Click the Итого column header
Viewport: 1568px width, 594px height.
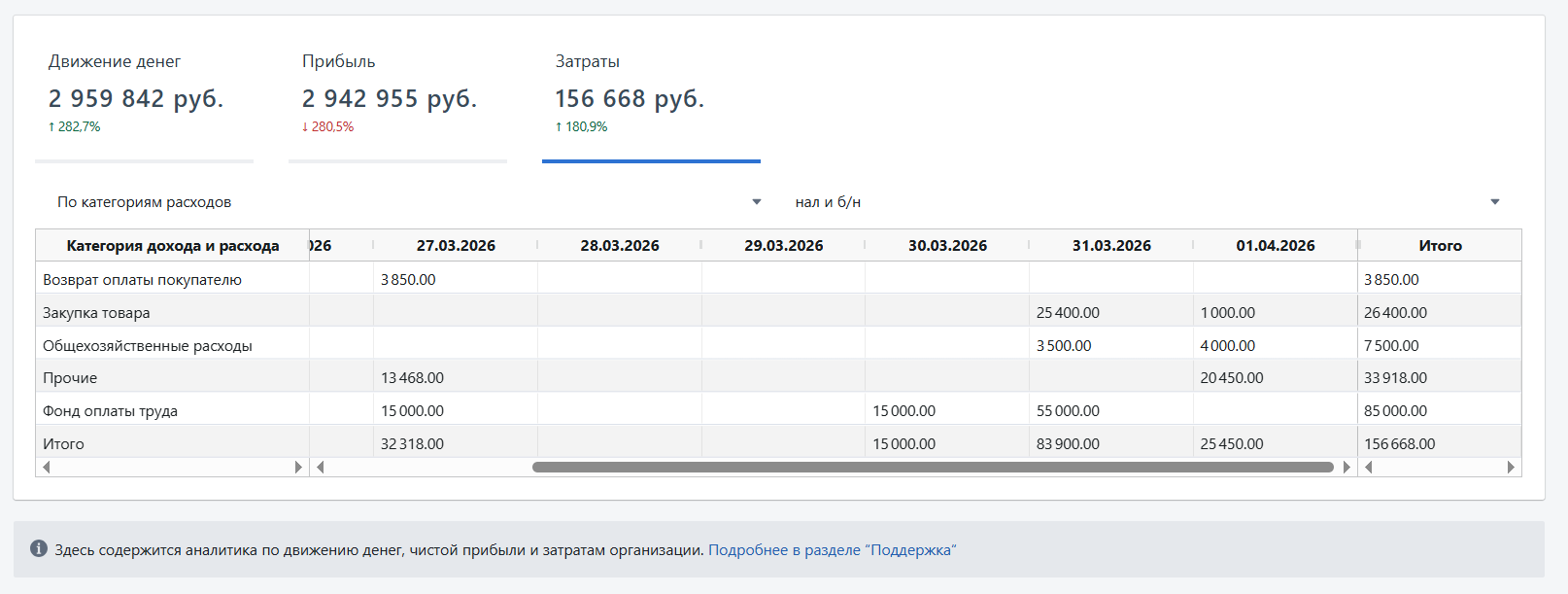[1440, 246]
